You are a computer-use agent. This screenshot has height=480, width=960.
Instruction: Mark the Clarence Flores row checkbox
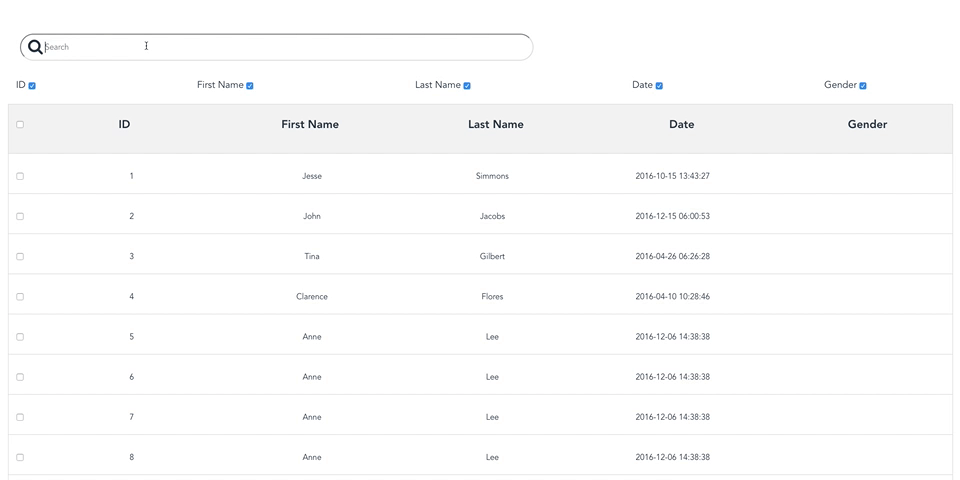pyautogui.click(x=20, y=297)
